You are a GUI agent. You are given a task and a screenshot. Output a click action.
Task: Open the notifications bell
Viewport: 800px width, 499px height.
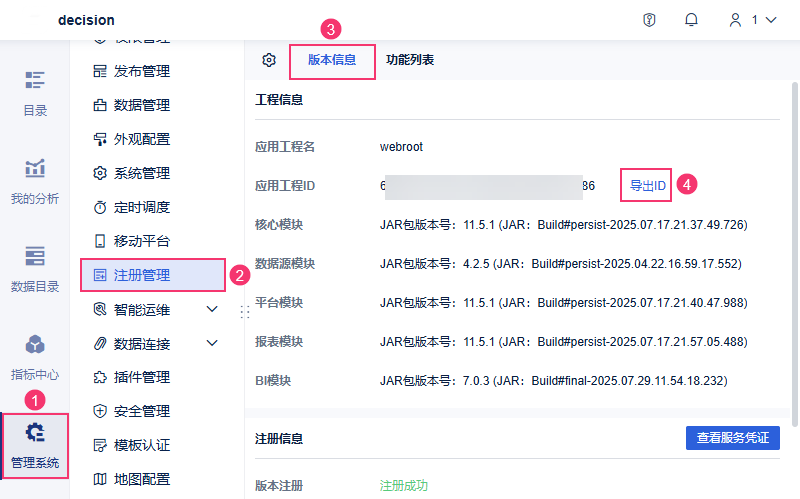(691, 20)
